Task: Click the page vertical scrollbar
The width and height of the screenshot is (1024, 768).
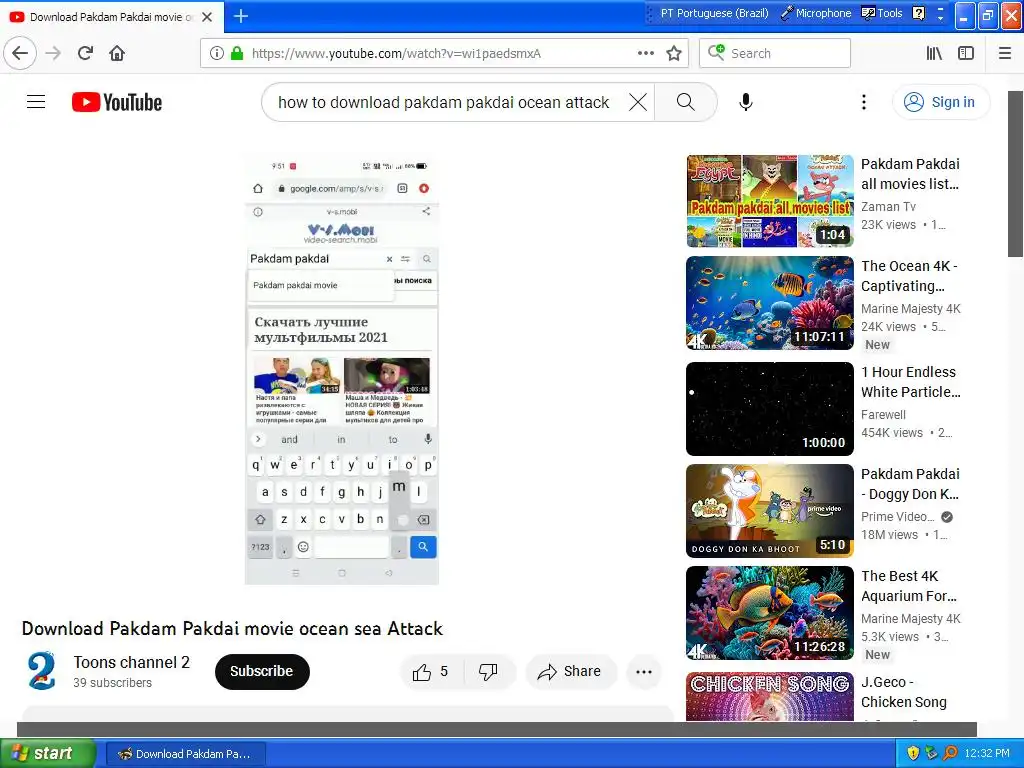Action: pyautogui.click(x=1015, y=174)
